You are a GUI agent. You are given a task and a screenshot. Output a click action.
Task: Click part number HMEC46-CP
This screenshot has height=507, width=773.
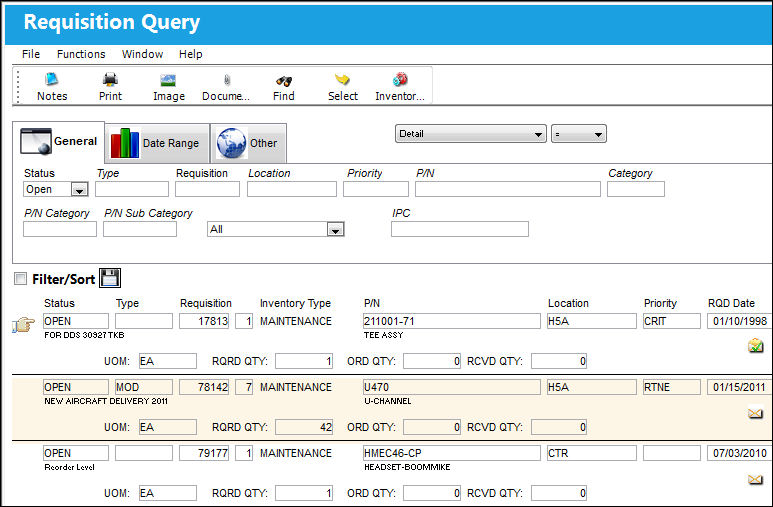point(452,453)
